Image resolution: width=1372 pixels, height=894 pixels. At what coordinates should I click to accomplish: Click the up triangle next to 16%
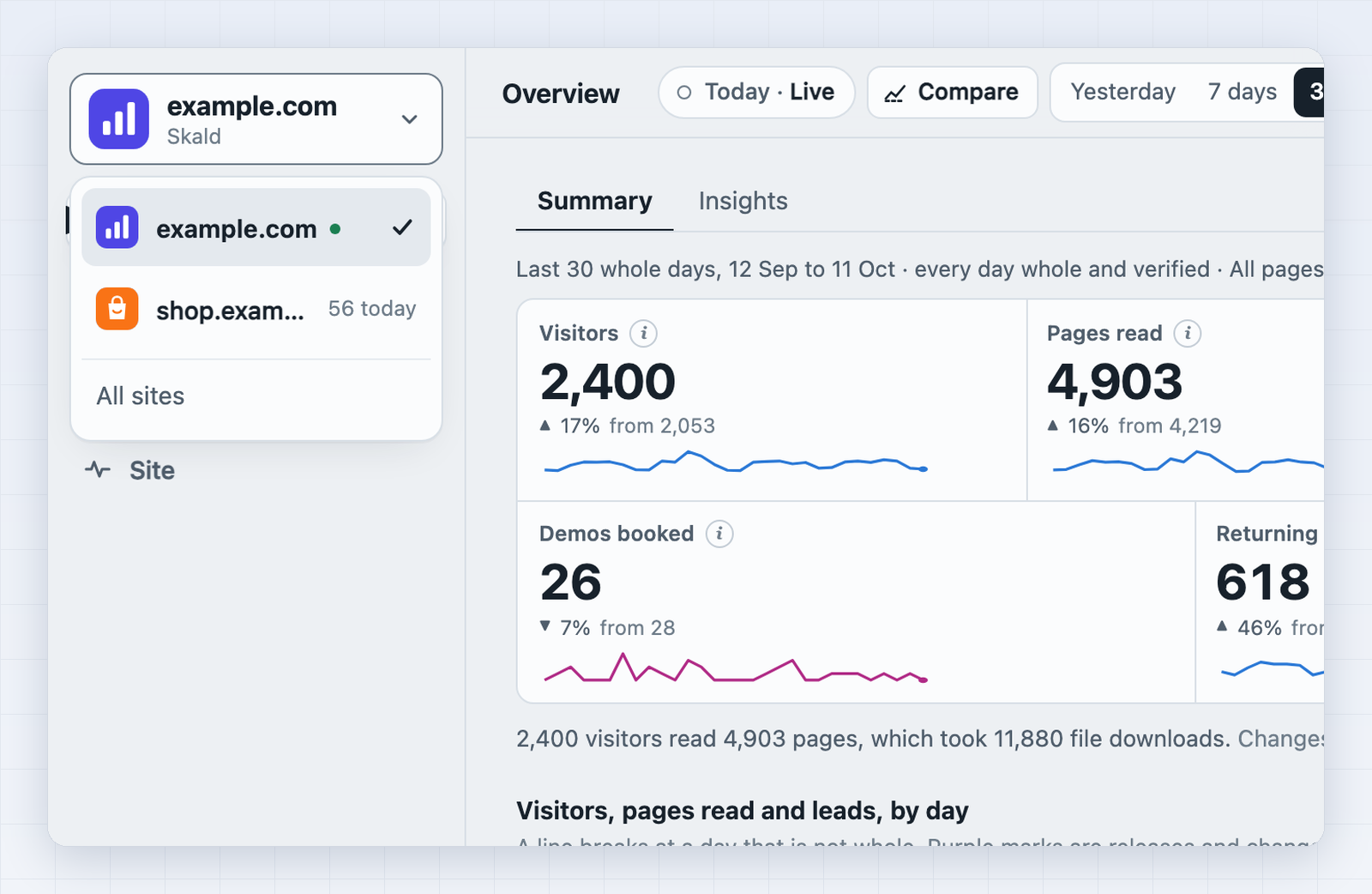coord(1053,425)
